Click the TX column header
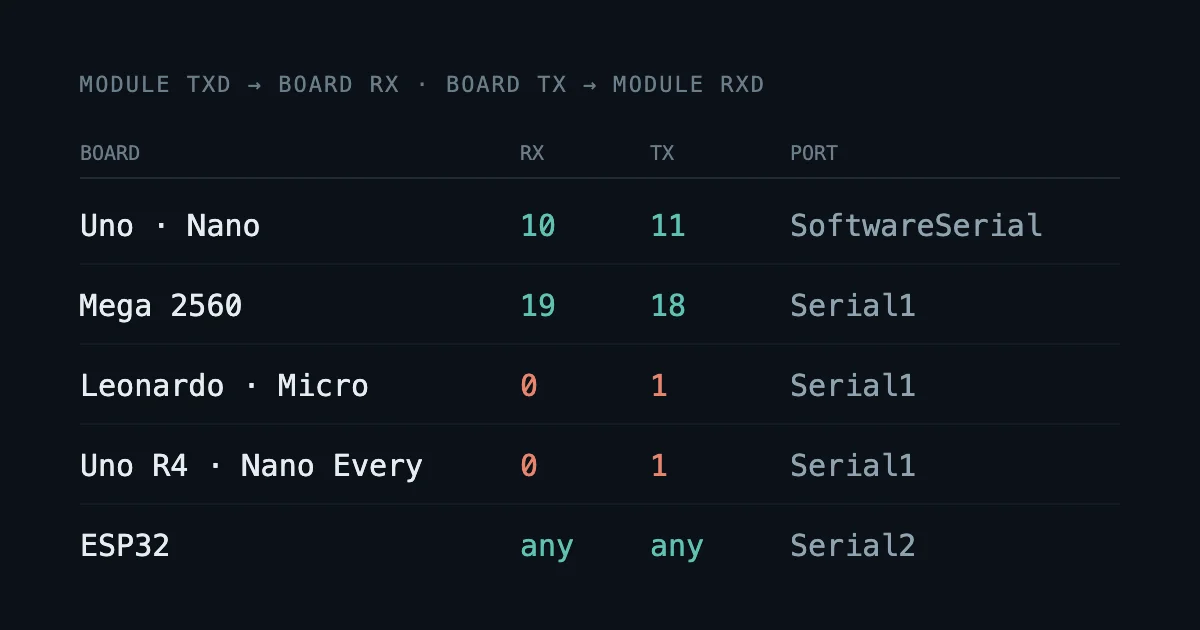The width and height of the screenshot is (1200, 630). click(x=662, y=153)
